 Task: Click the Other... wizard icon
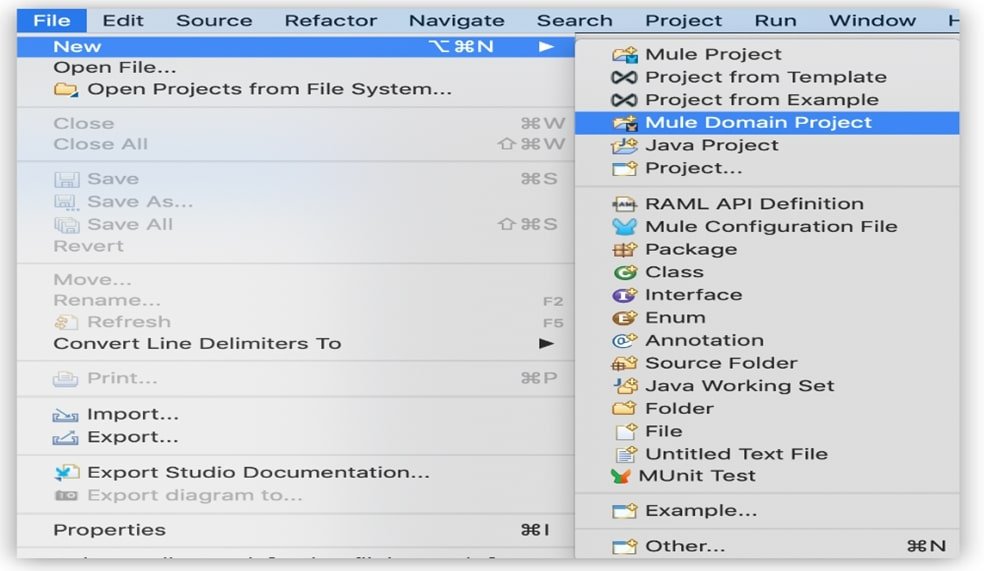(624, 547)
